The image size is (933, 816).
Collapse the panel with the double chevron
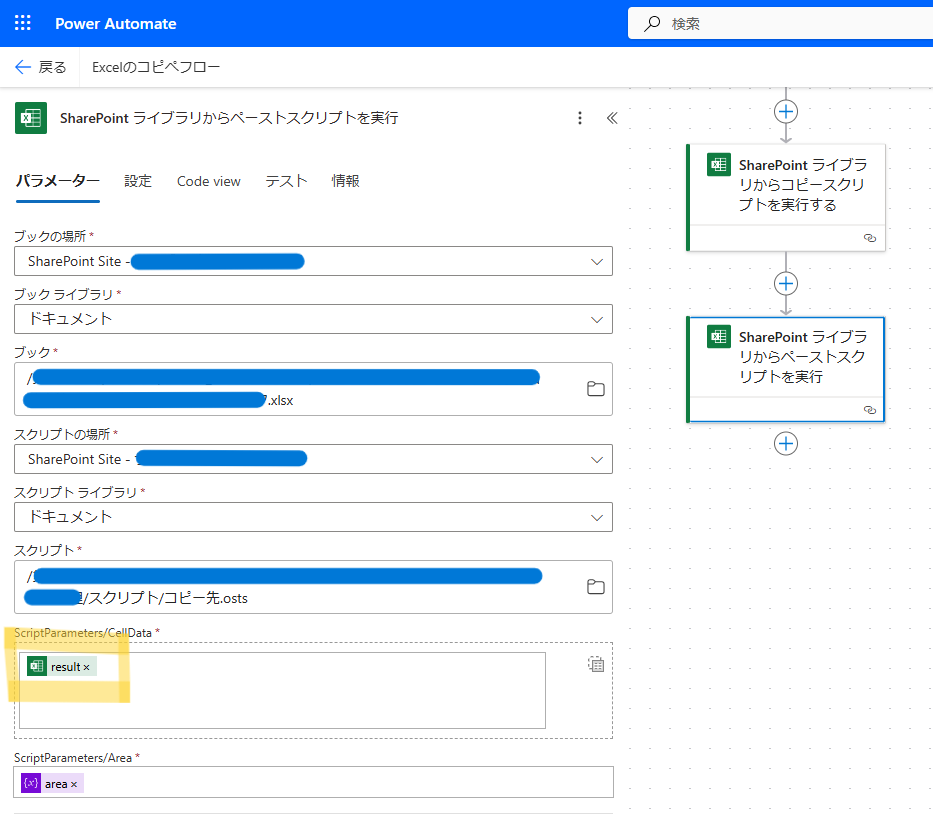click(612, 118)
